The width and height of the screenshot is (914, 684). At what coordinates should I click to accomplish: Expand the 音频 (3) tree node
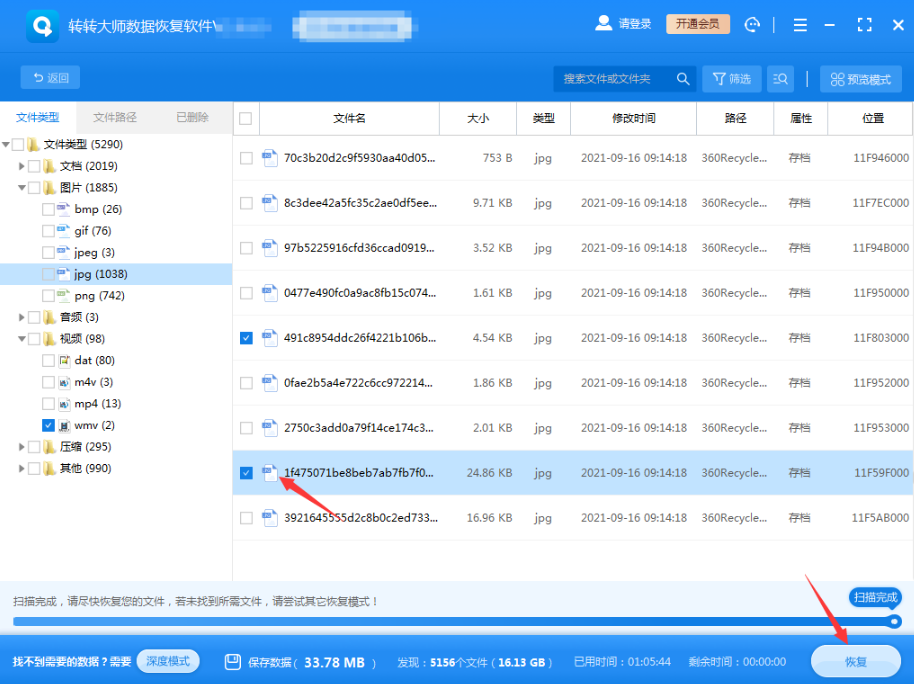[x=20, y=316]
